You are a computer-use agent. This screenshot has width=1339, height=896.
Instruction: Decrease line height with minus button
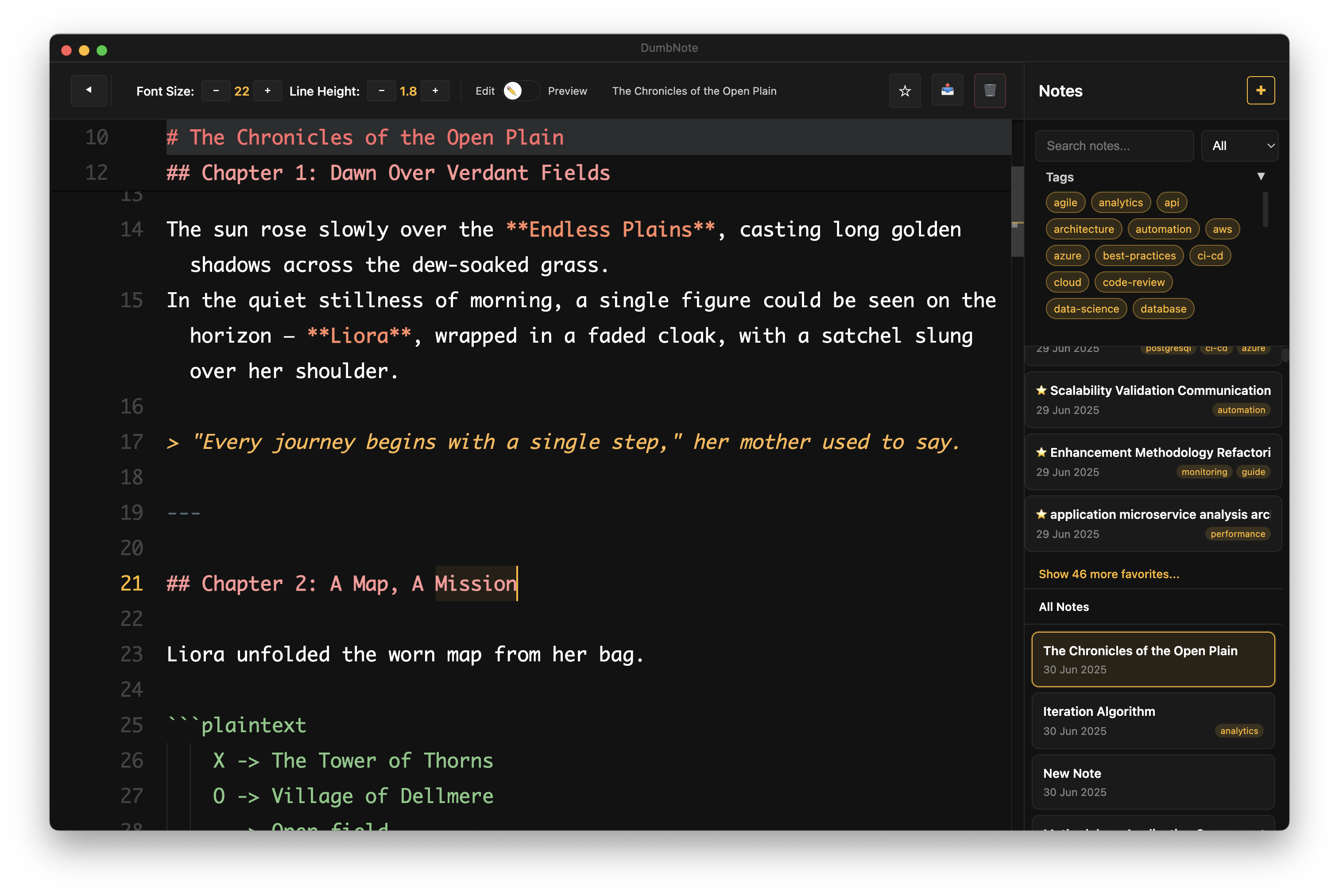pyautogui.click(x=381, y=91)
